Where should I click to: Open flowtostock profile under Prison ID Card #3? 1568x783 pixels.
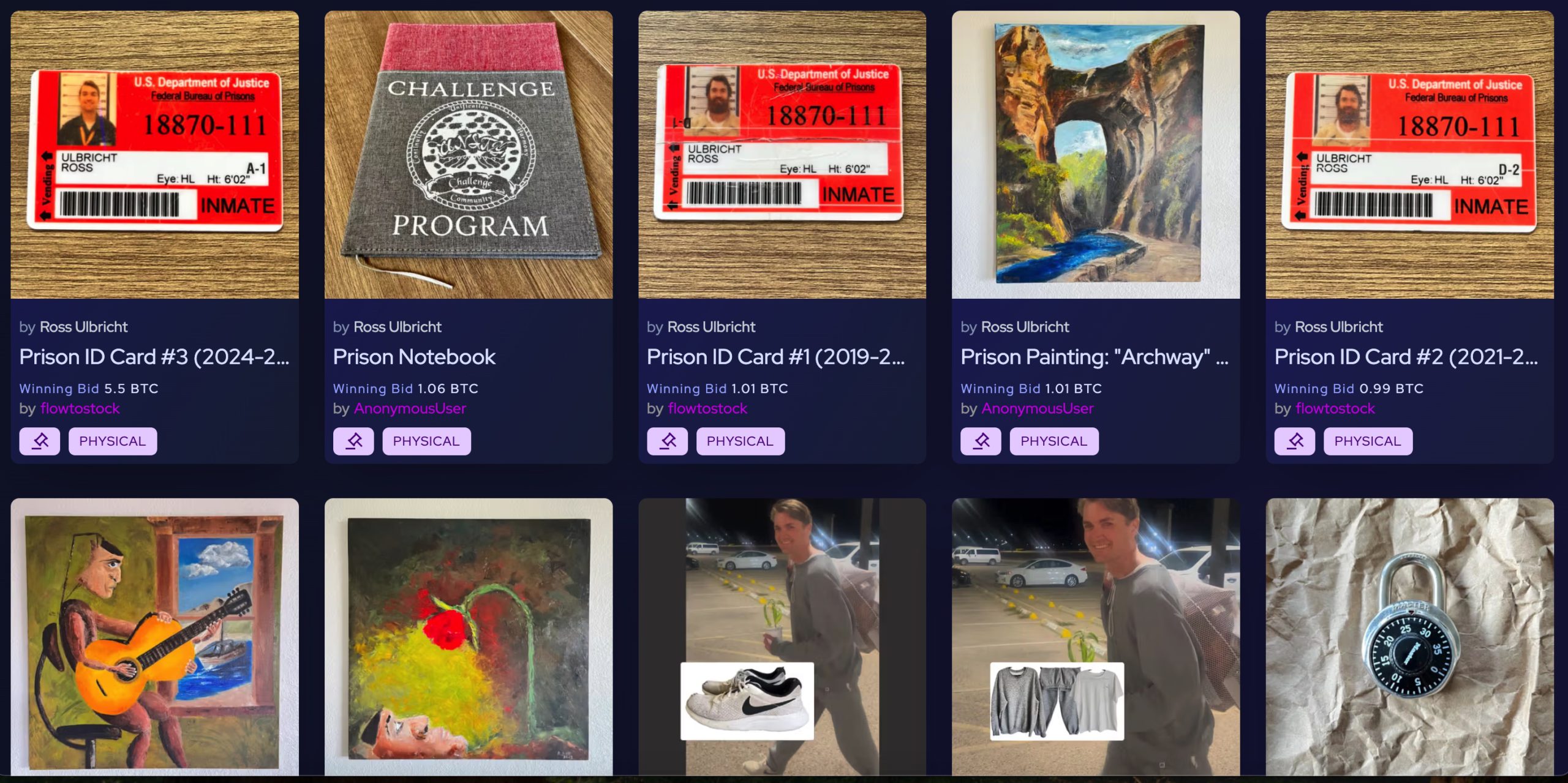[x=80, y=408]
